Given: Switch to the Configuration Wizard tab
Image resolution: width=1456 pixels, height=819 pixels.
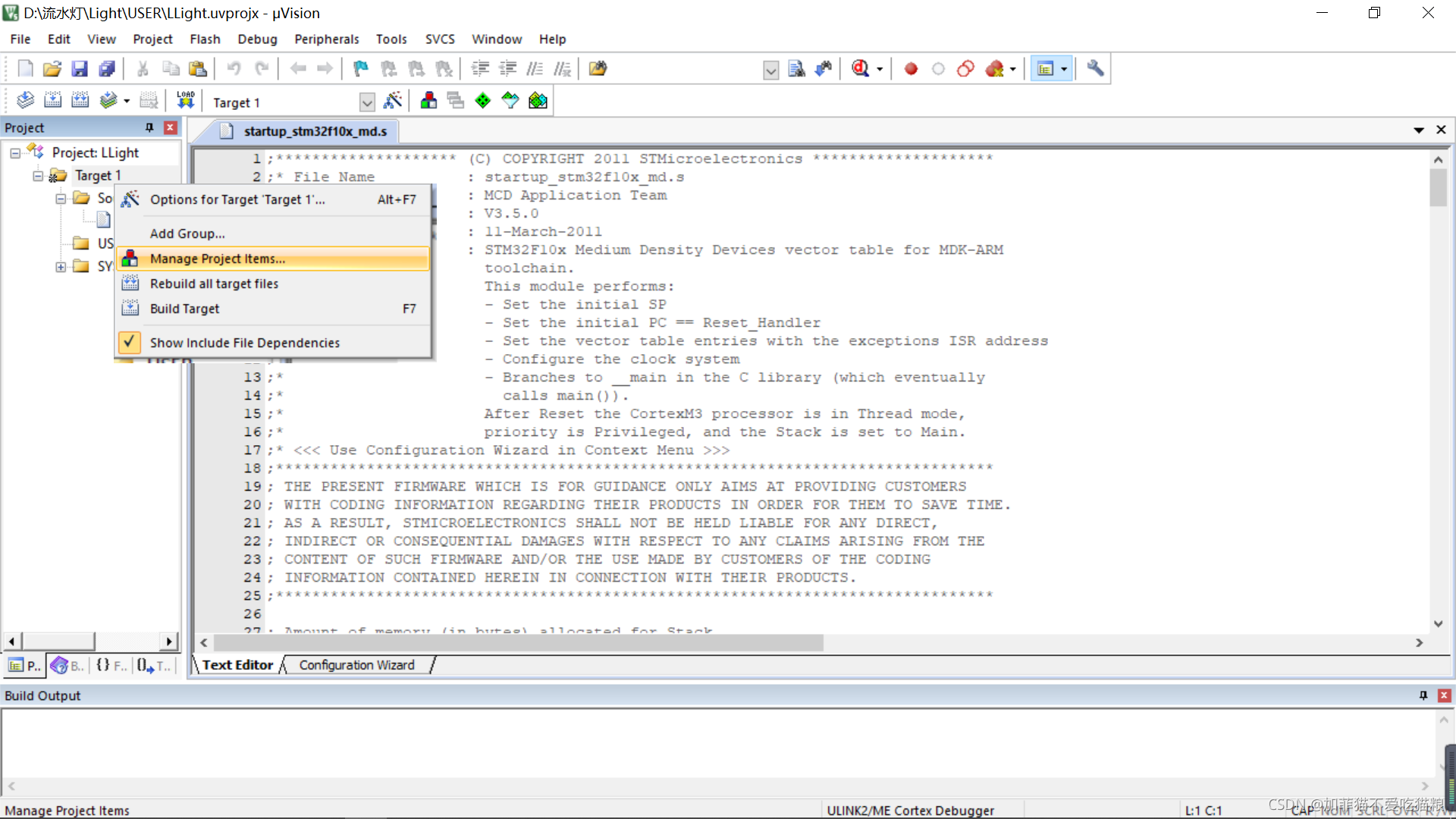Looking at the screenshot, I should (x=356, y=665).
